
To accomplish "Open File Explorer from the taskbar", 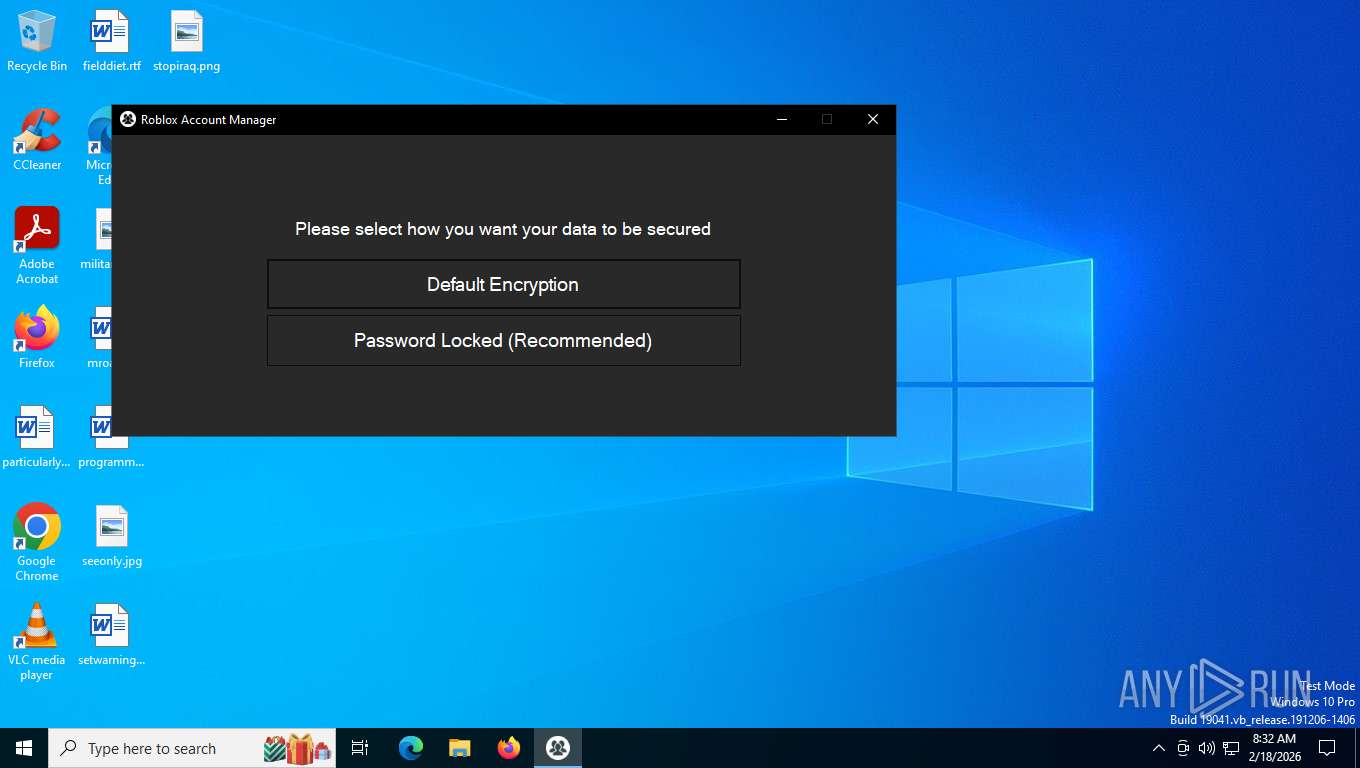I will tap(460, 748).
